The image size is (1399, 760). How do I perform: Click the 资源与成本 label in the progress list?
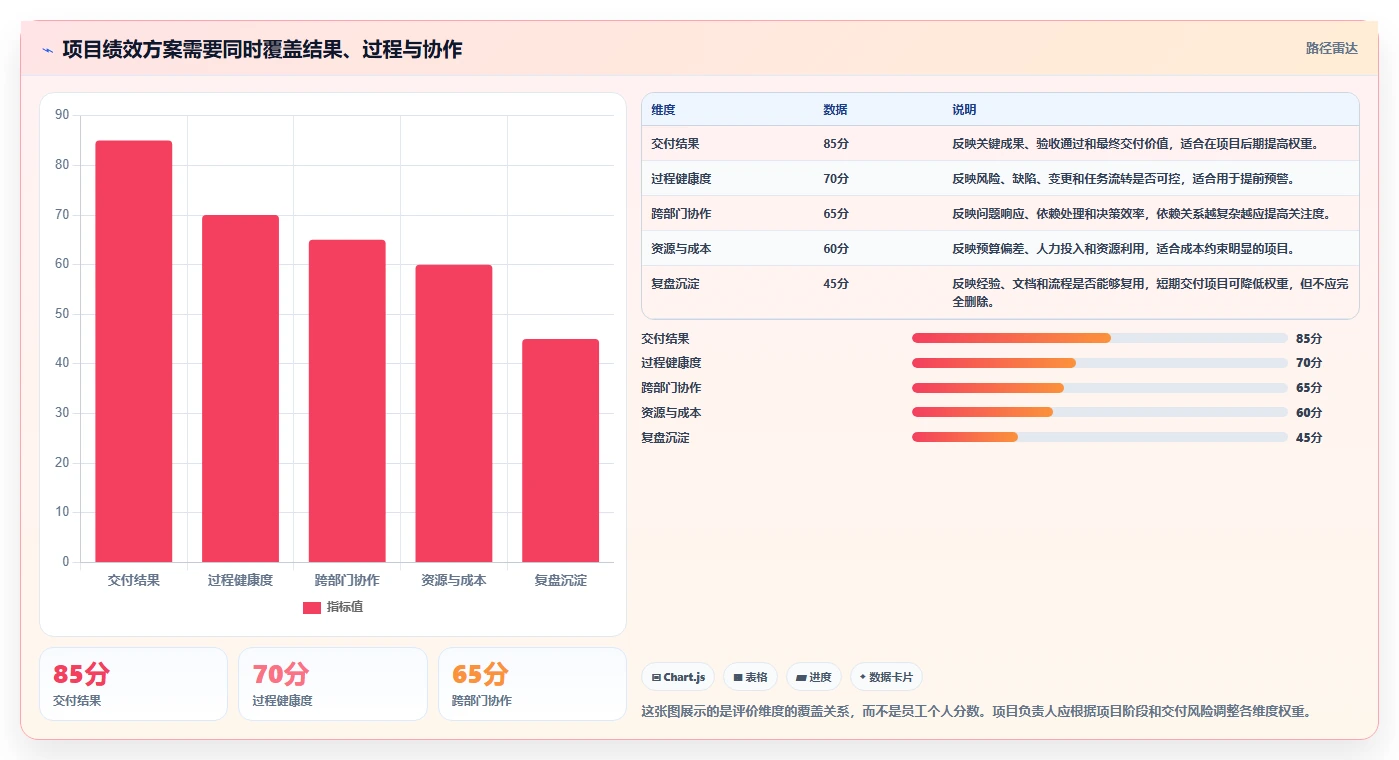(671, 413)
